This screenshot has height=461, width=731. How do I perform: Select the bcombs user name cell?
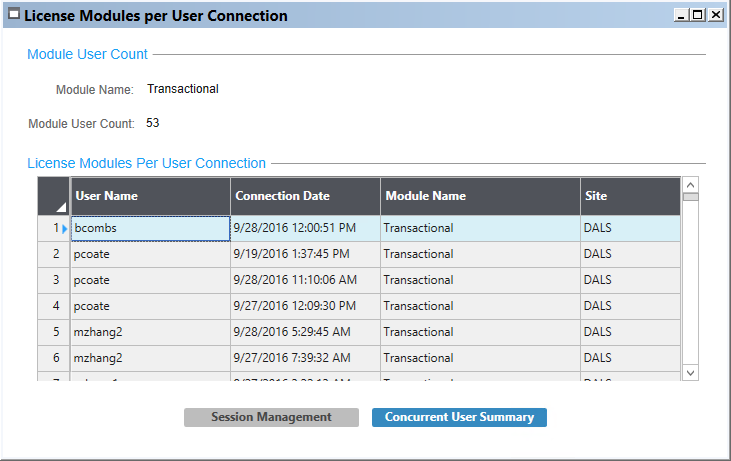click(150, 228)
